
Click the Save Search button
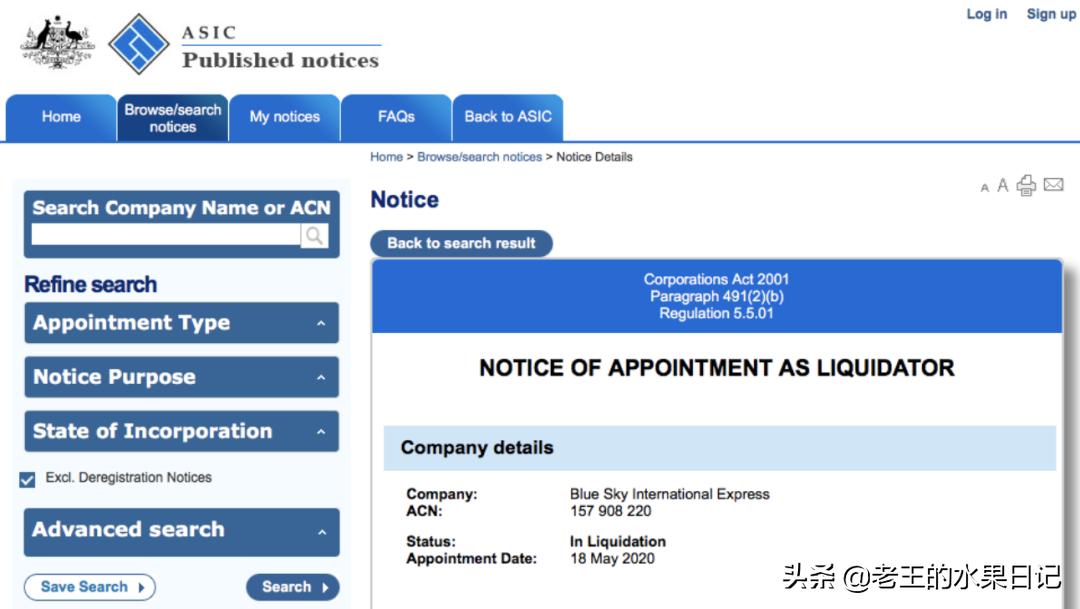pyautogui.click(x=90, y=587)
